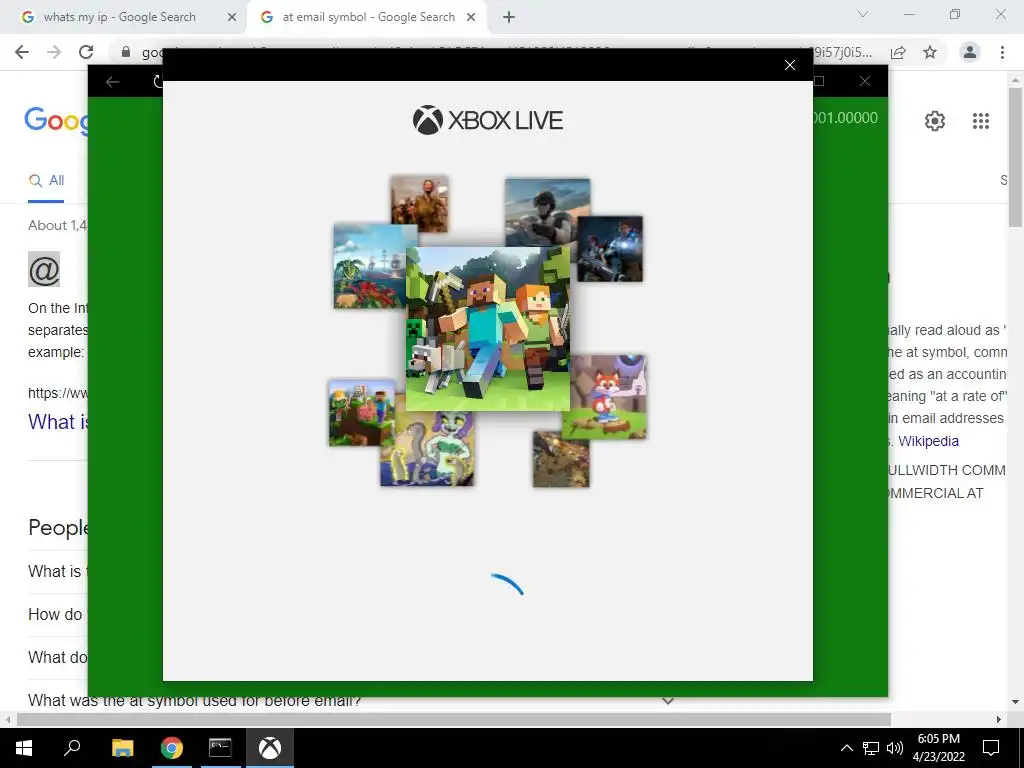Open the Windows notification center
Image resolution: width=1024 pixels, height=768 pixels.
991,748
